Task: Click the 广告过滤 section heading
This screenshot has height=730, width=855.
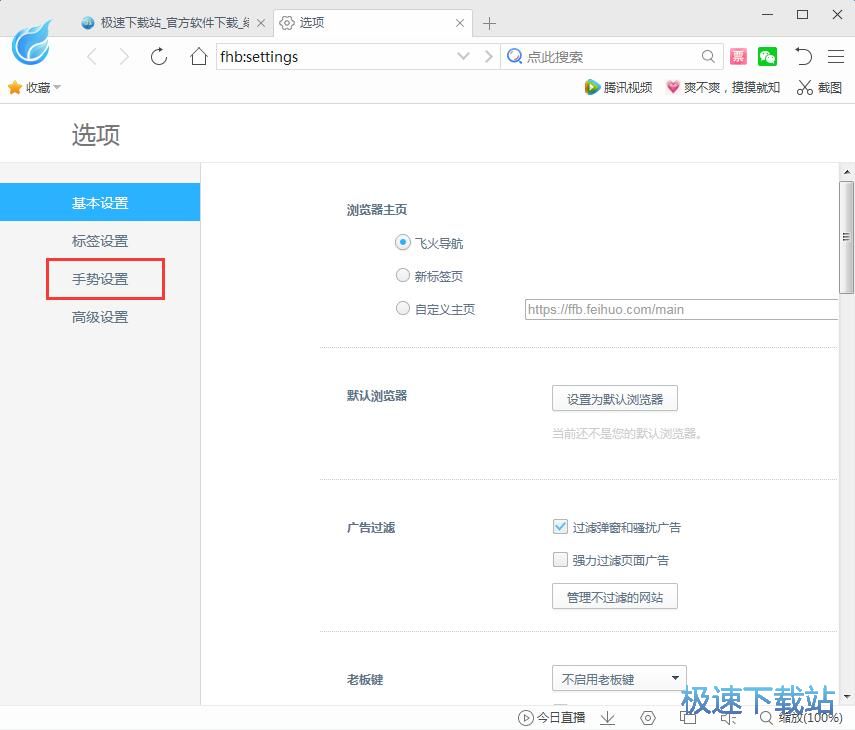Action: point(371,527)
